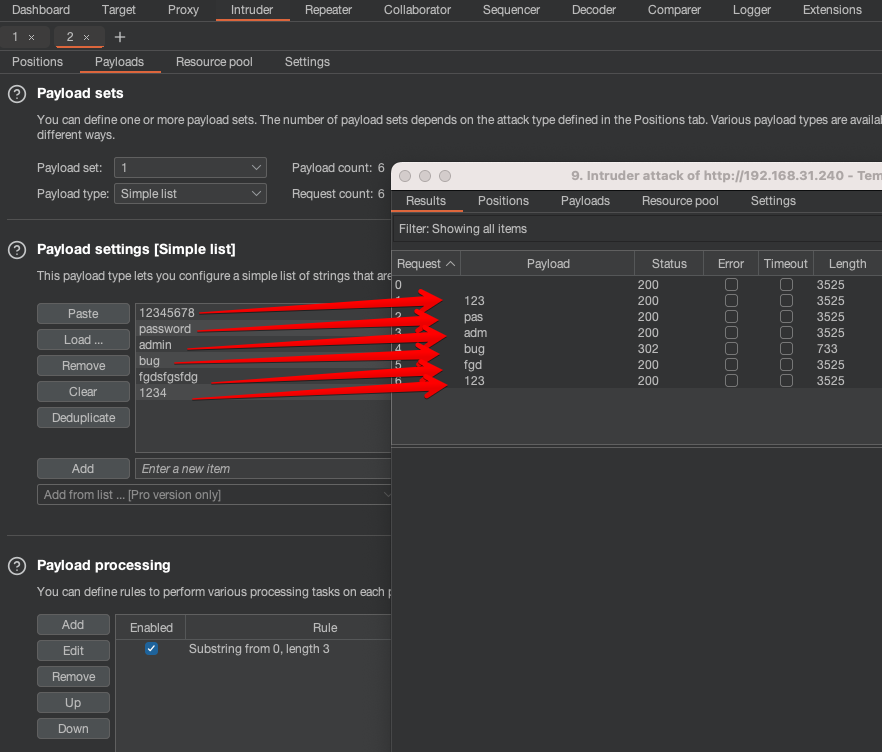
Task: Click the Paste button
Action: pyautogui.click(x=83, y=314)
